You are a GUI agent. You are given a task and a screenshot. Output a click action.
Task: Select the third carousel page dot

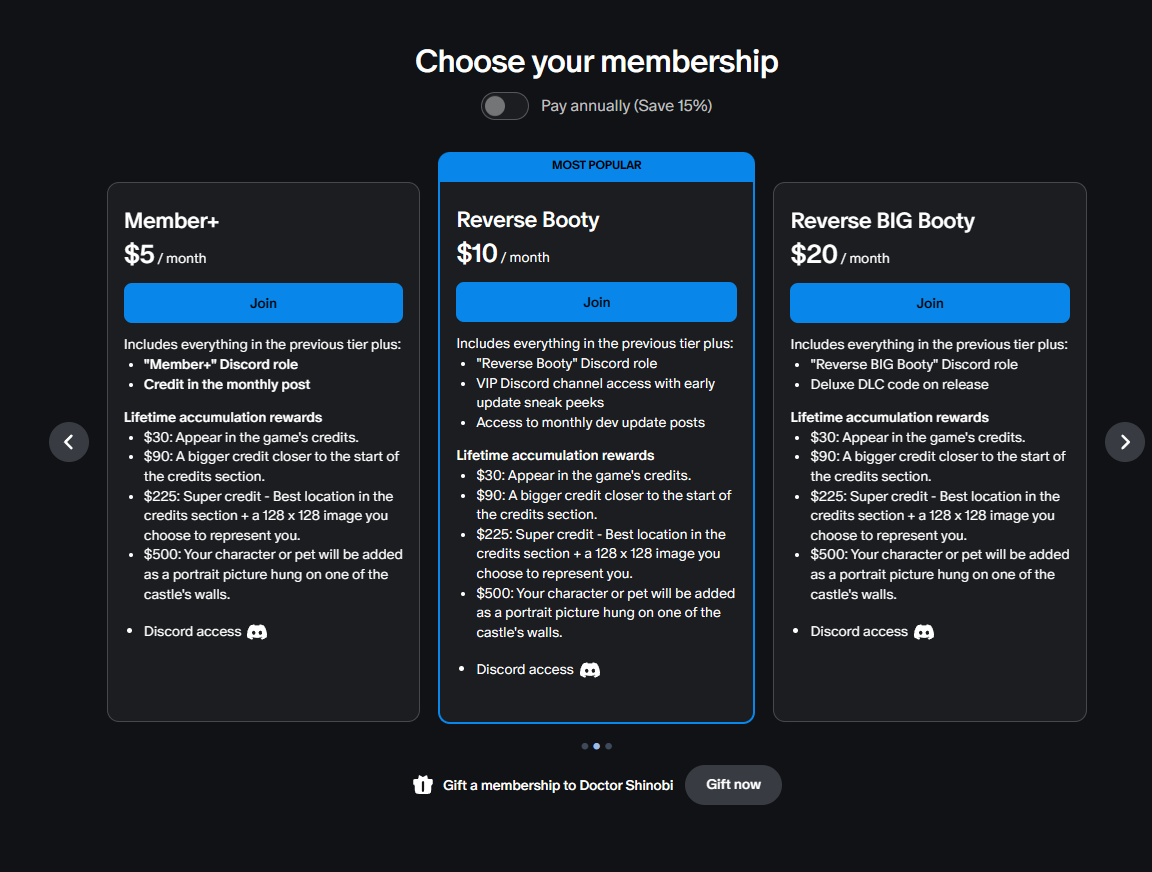(608, 746)
